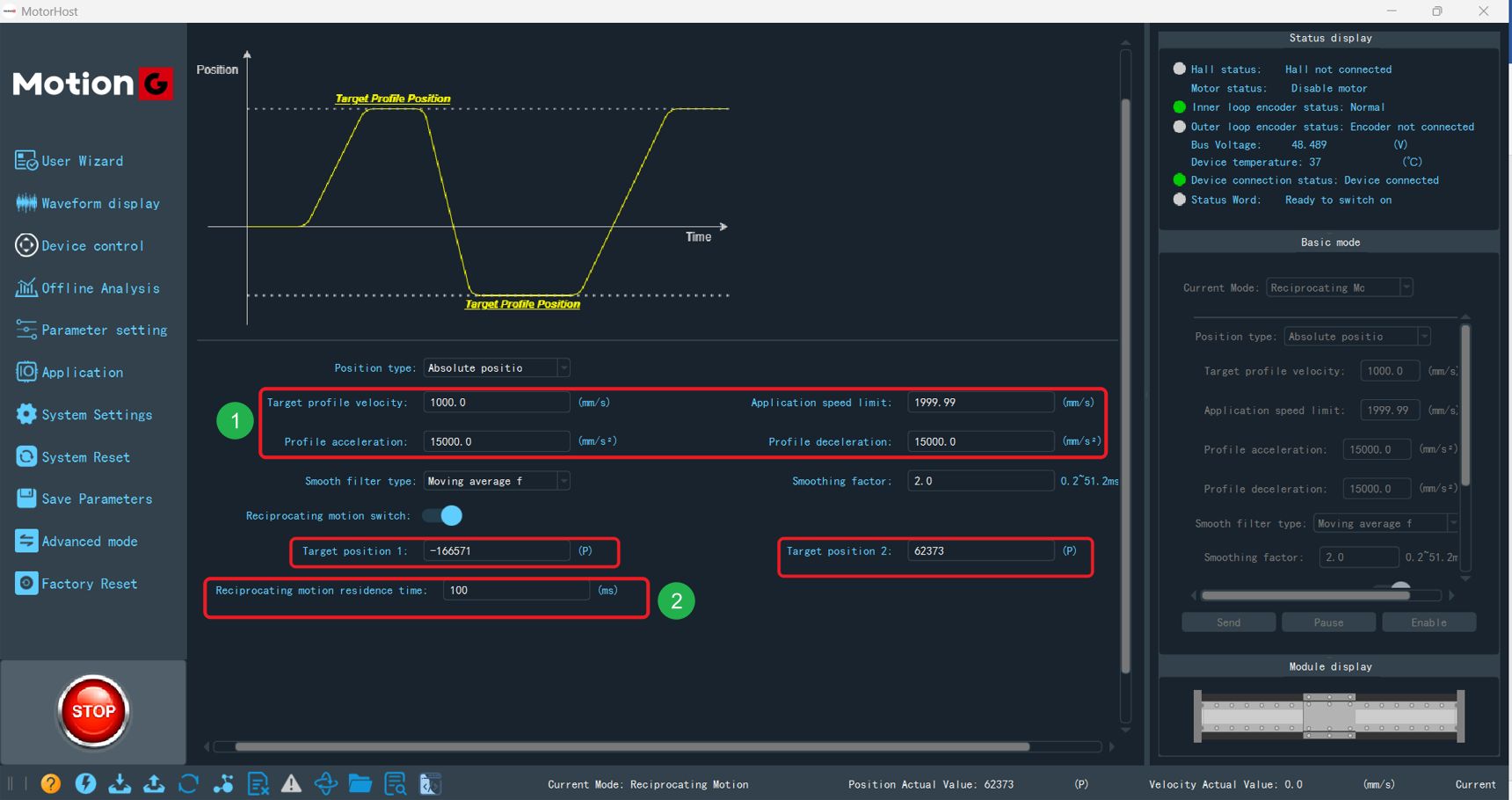Click 'Device temperature: 37' status text
The height and width of the screenshot is (800, 1512).
point(1256,163)
